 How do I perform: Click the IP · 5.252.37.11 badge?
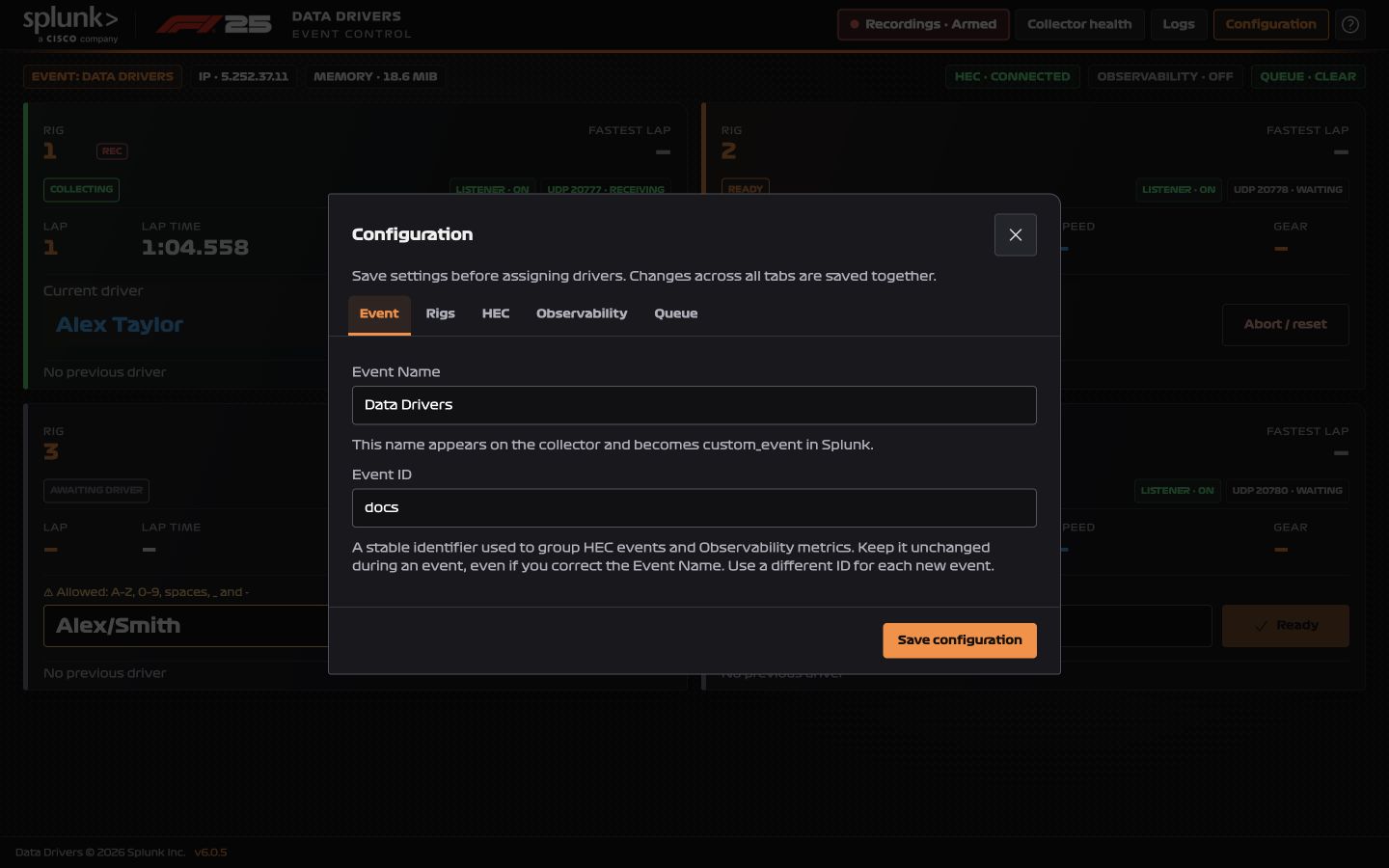pos(243,77)
